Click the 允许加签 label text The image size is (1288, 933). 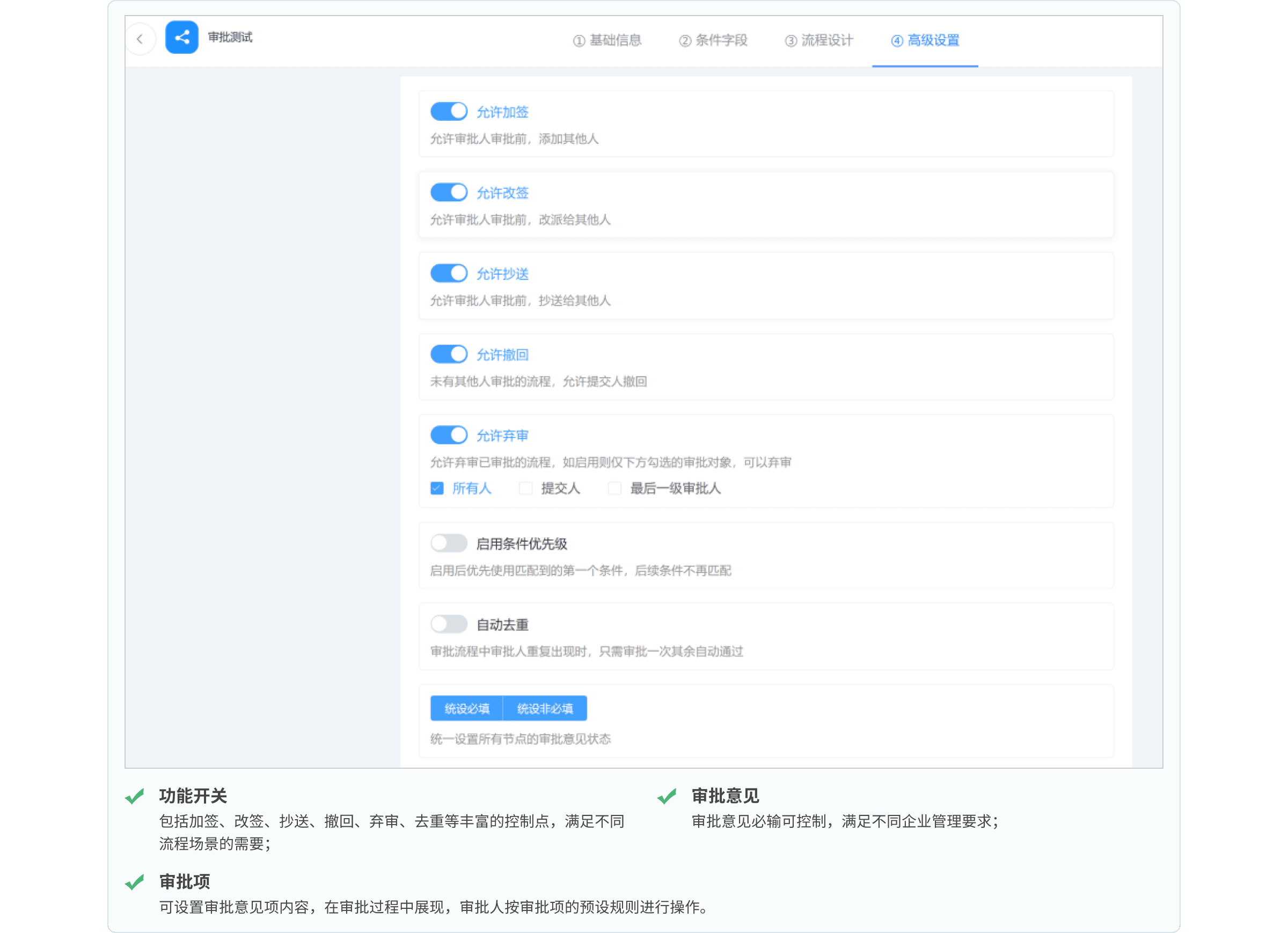[x=502, y=113]
